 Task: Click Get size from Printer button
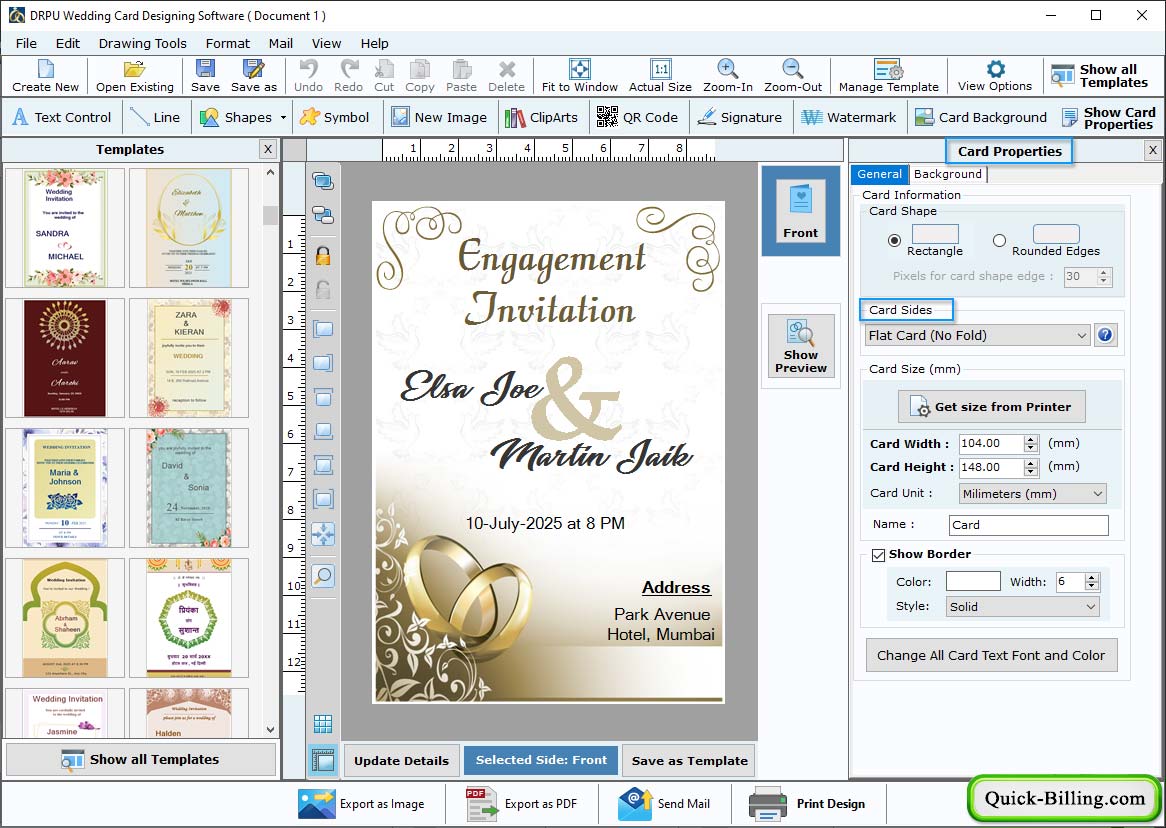point(991,407)
